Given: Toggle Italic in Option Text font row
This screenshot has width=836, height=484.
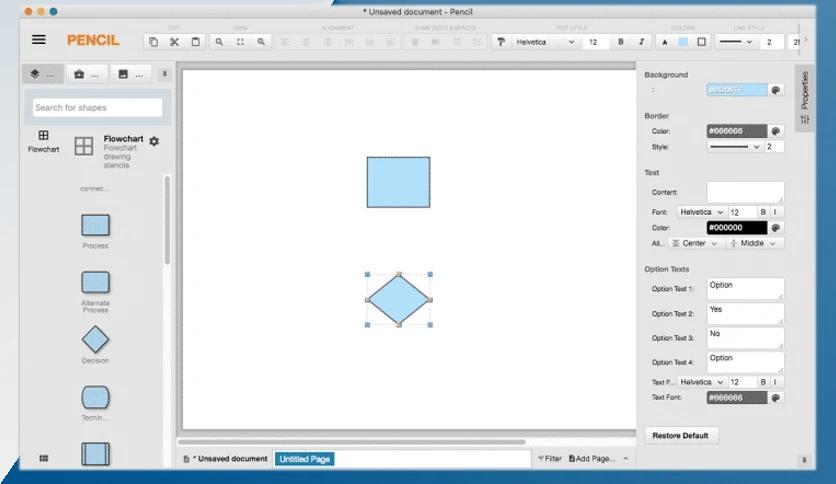Looking at the screenshot, I should pos(775,382).
